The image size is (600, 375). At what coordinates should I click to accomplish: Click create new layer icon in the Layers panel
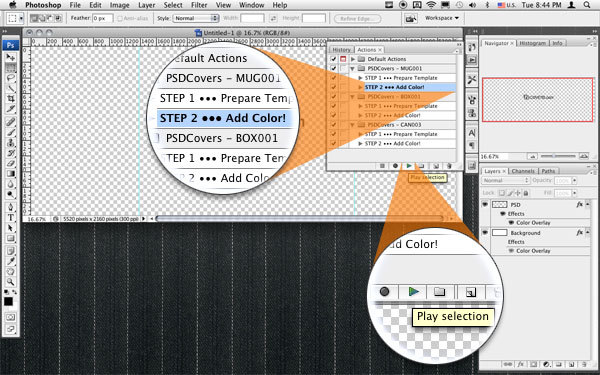coord(571,365)
